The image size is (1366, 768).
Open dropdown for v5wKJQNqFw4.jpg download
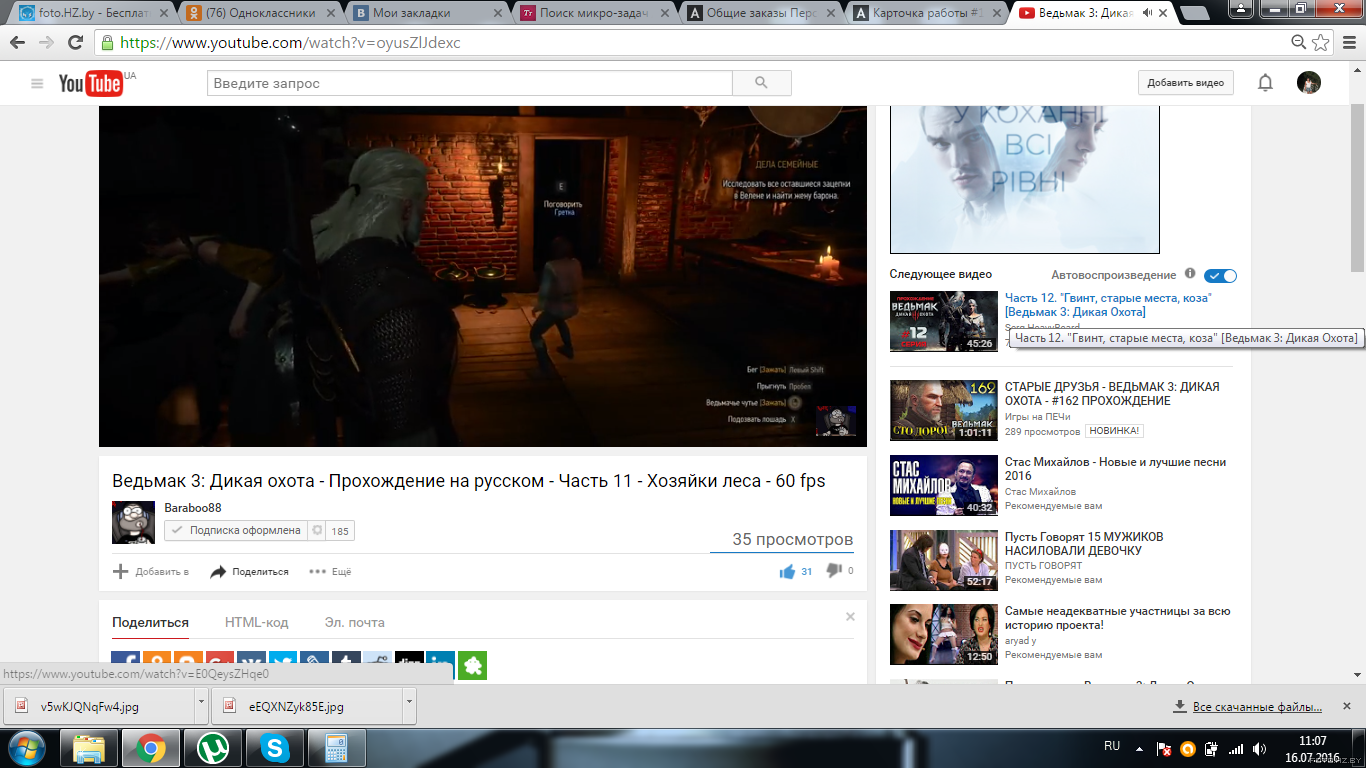pos(202,706)
